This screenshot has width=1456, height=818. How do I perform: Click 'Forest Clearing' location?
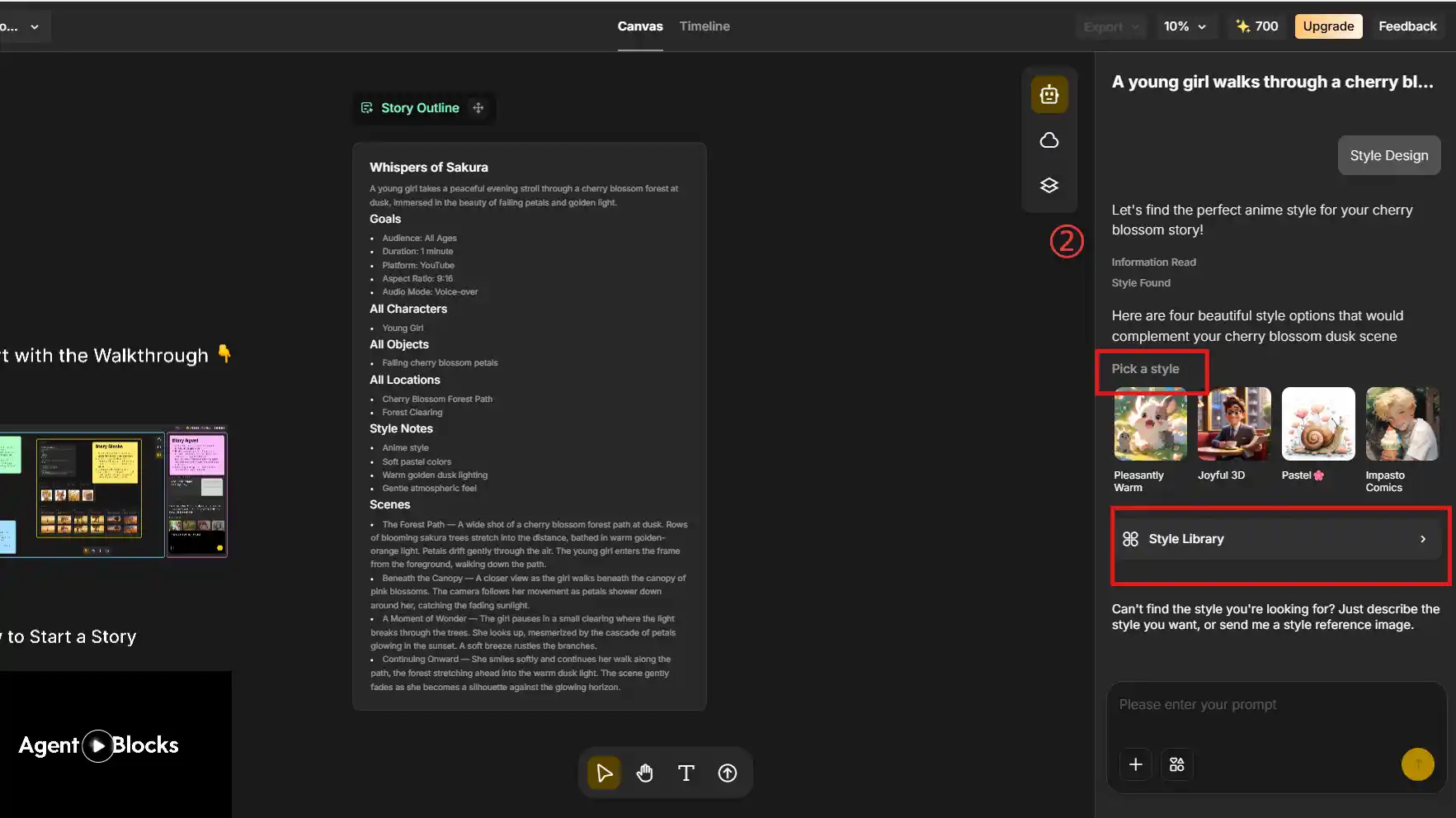click(412, 413)
